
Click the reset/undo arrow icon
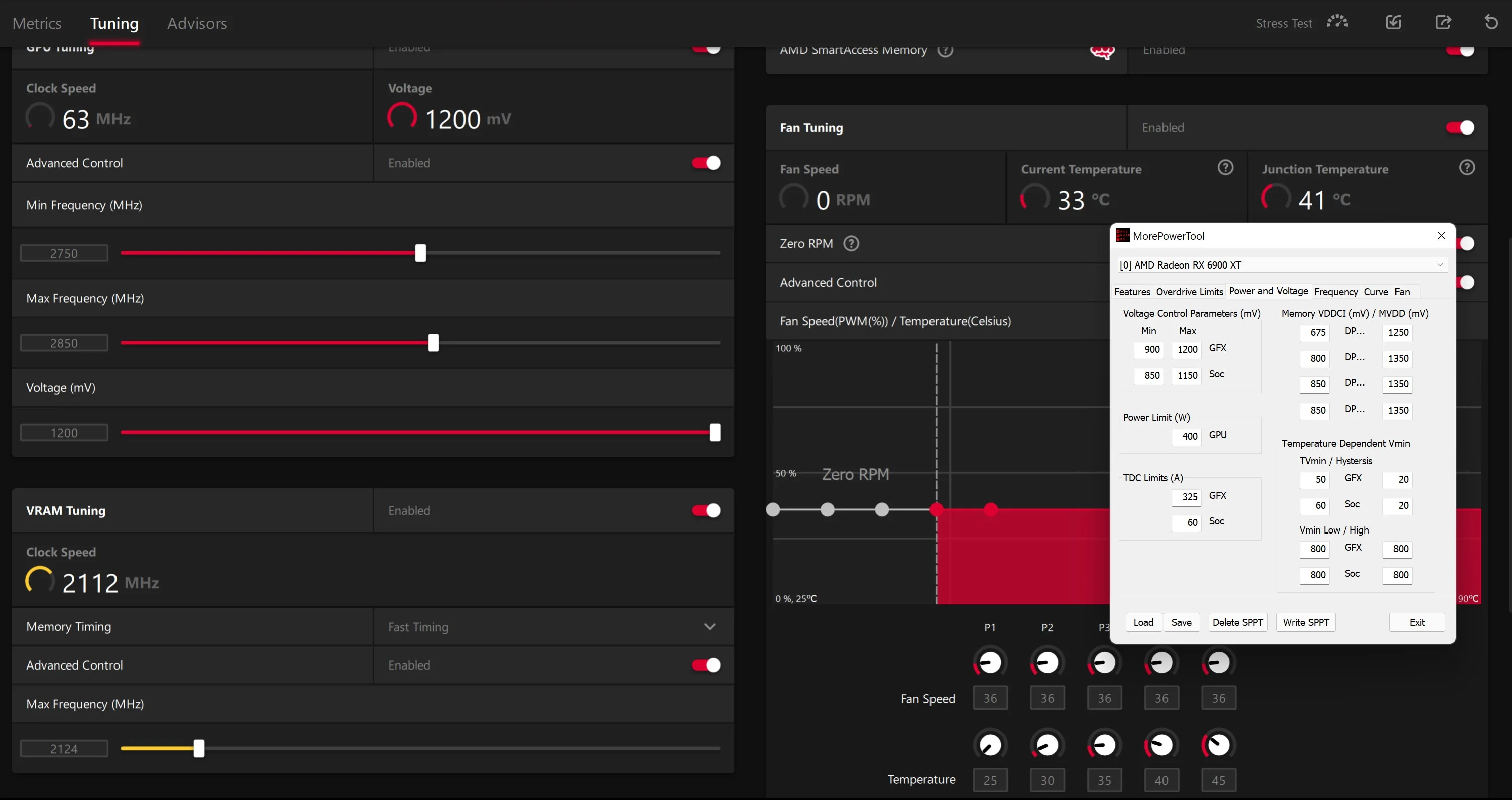click(x=1491, y=22)
